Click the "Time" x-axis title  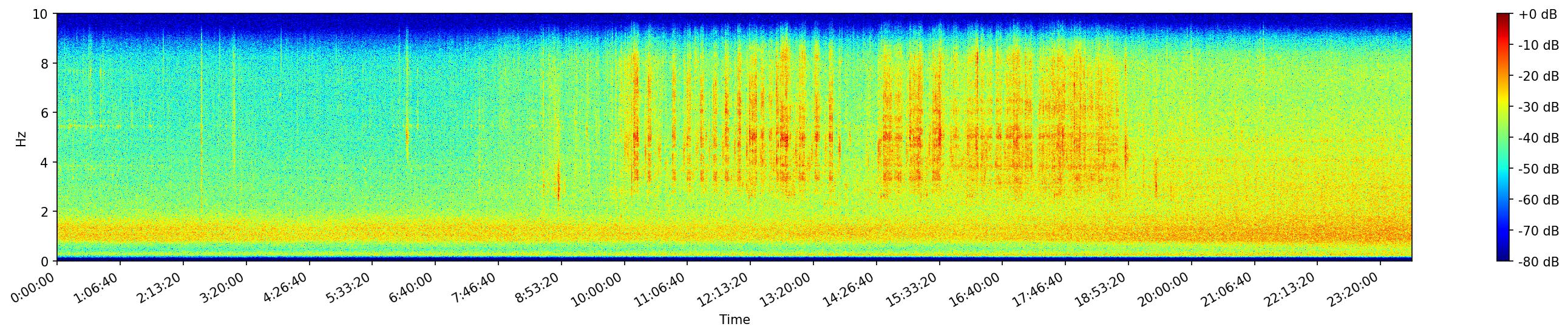(x=734, y=320)
